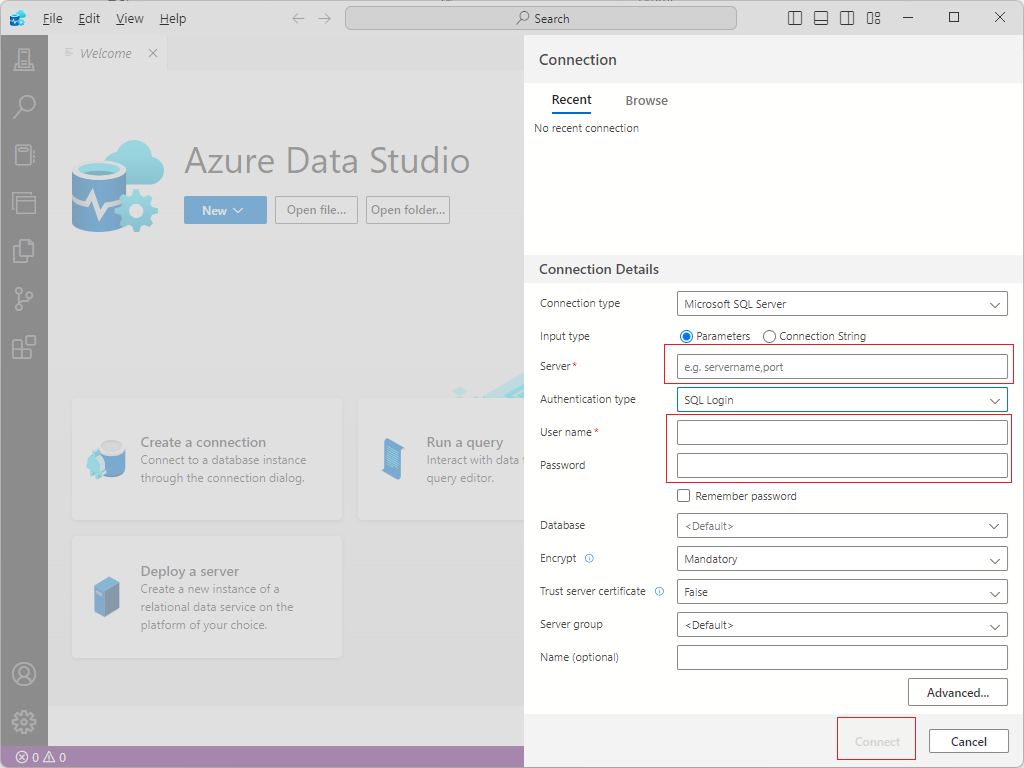The height and width of the screenshot is (768, 1024).
Task: Click the Server name input field
Action: (842, 367)
